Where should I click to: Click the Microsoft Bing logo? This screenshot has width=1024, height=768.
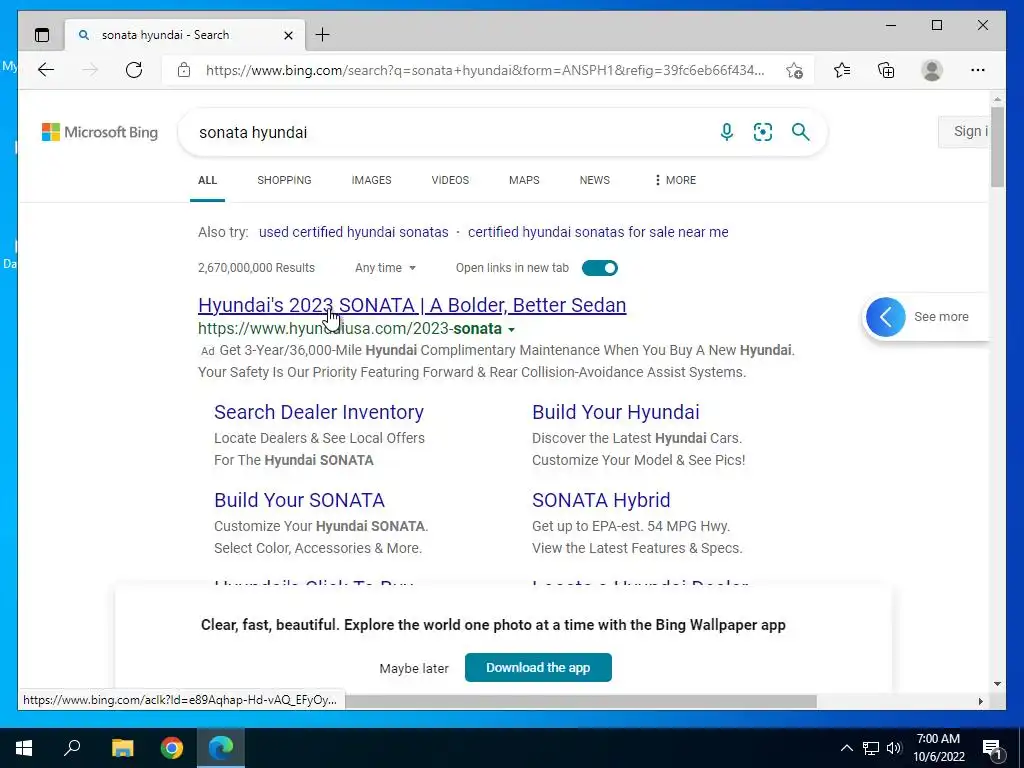click(x=100, y=132)
